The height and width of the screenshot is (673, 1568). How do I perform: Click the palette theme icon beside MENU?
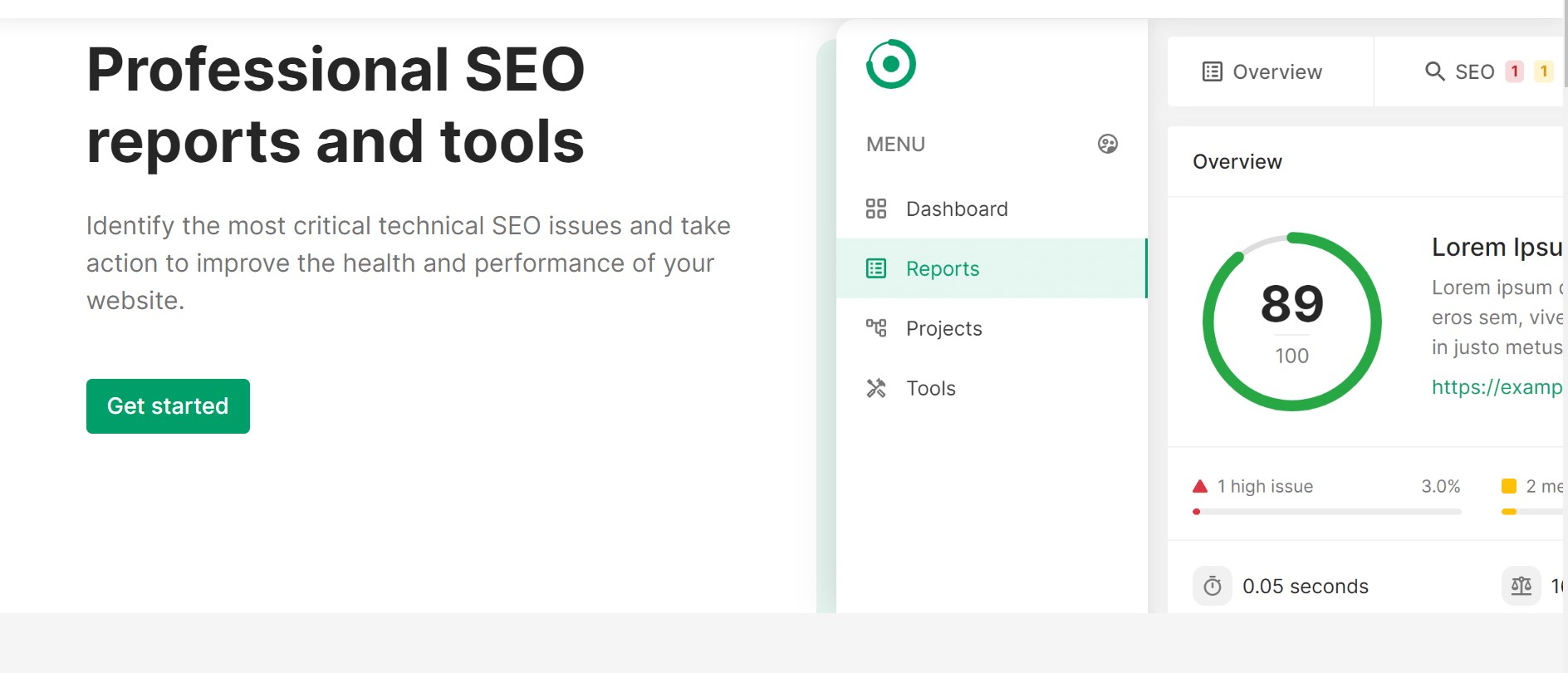[x=1107, y=144]
